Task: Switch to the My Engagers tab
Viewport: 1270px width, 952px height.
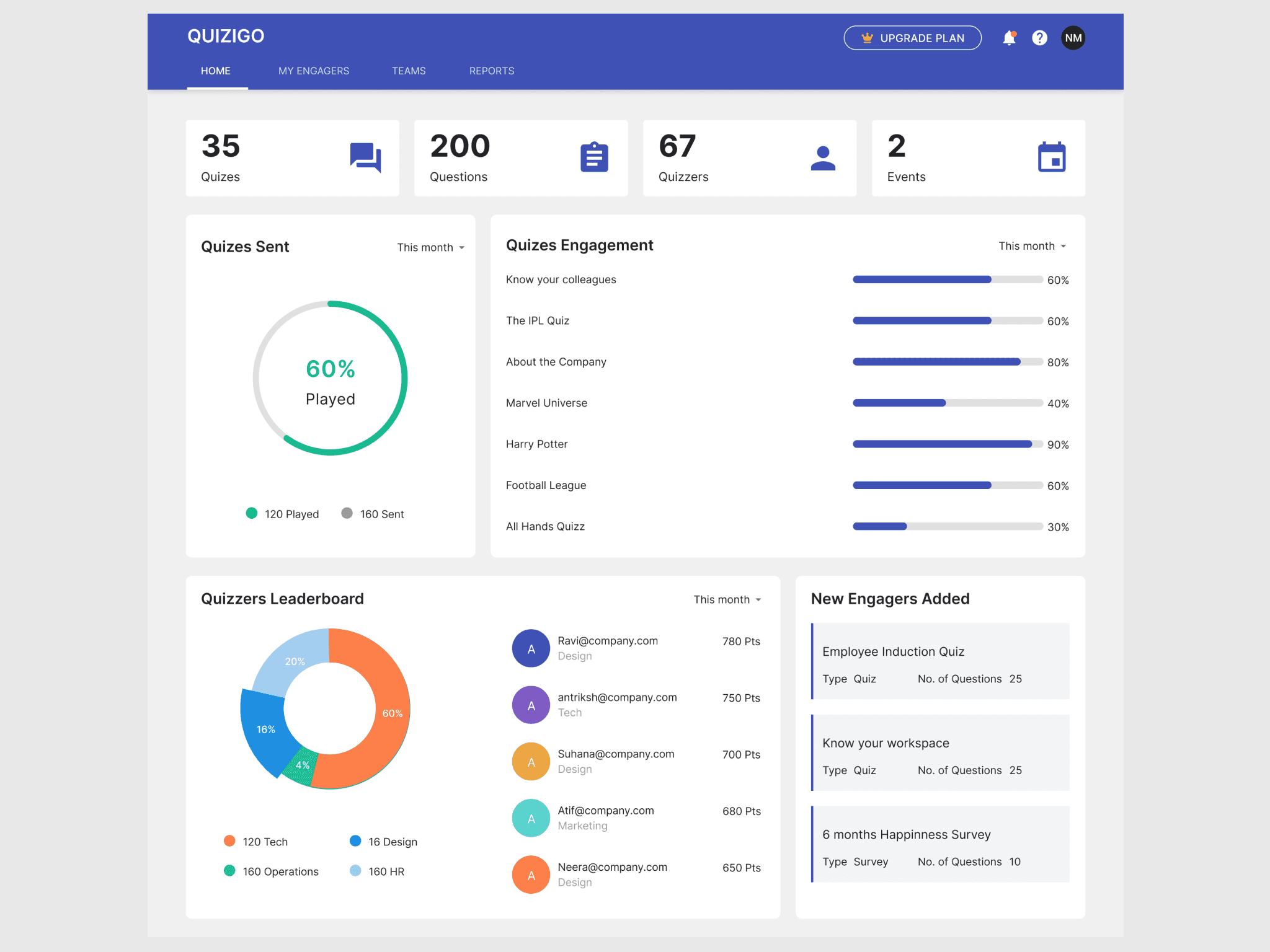Action: [x=314, y=71]
